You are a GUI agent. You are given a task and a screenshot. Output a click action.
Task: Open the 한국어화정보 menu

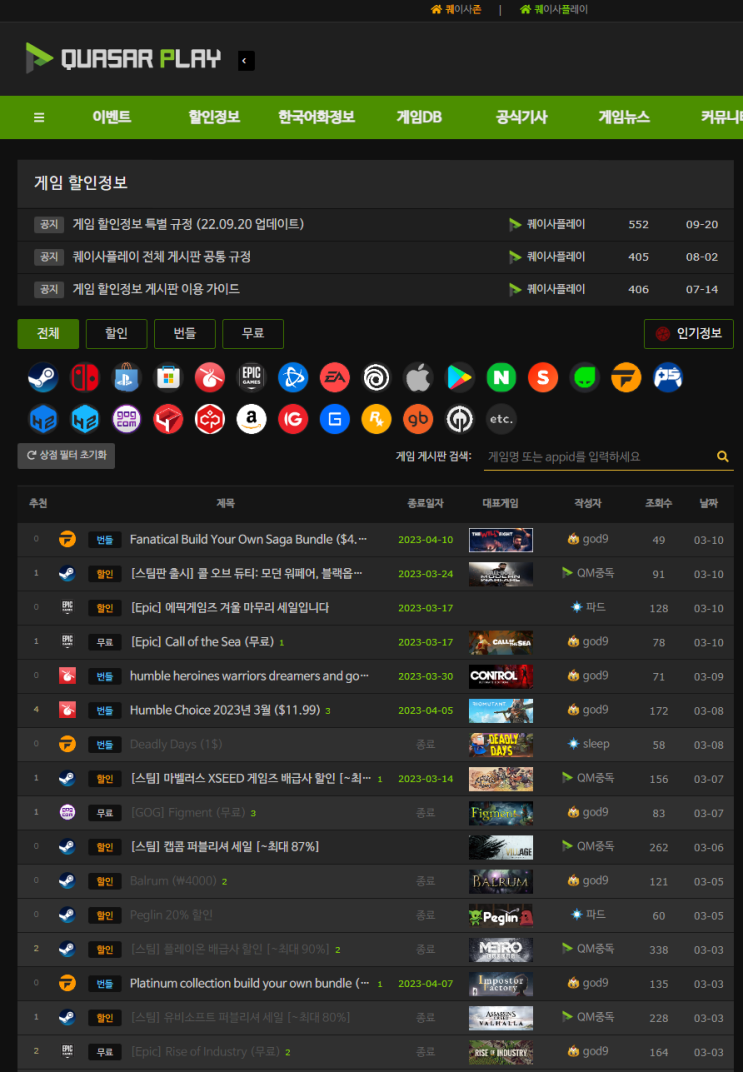click(x=316, y=118)
